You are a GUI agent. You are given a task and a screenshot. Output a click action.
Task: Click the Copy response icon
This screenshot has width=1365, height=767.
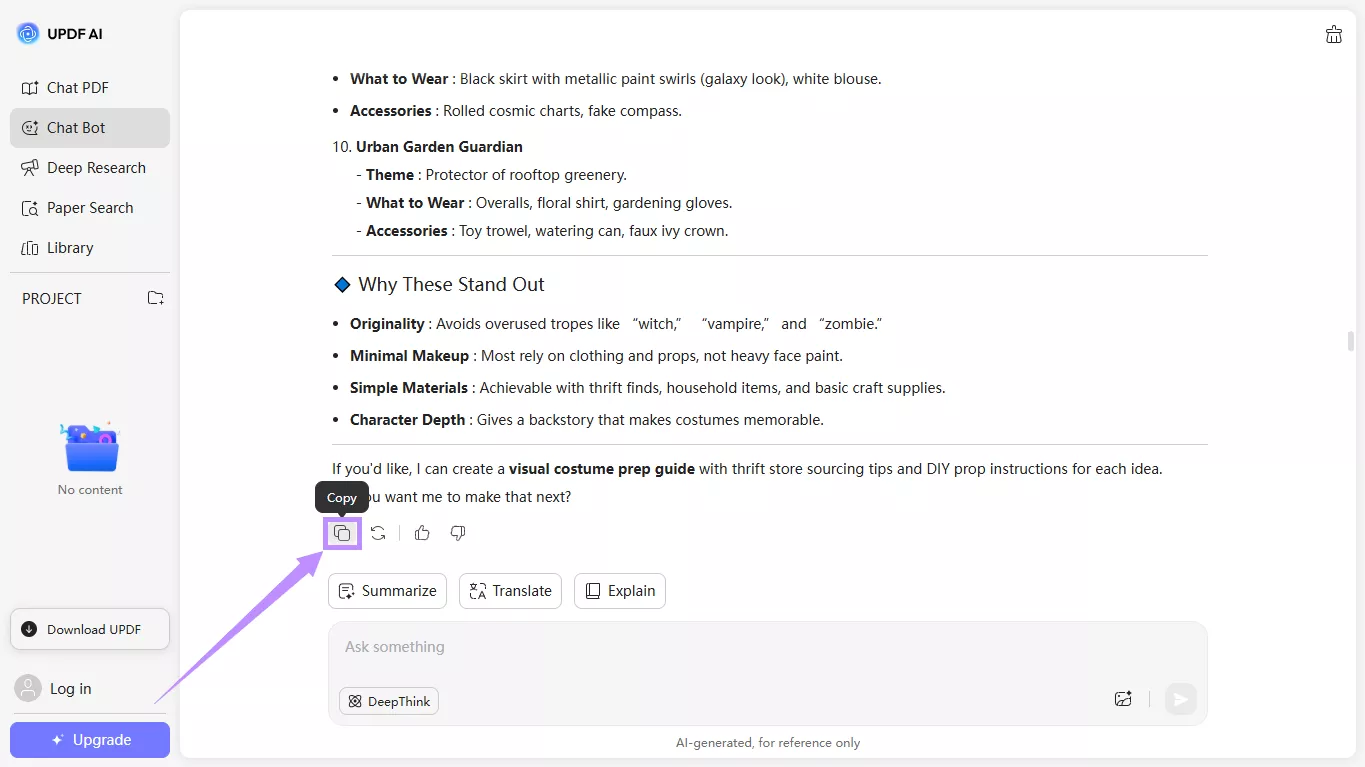coord(342,533)
